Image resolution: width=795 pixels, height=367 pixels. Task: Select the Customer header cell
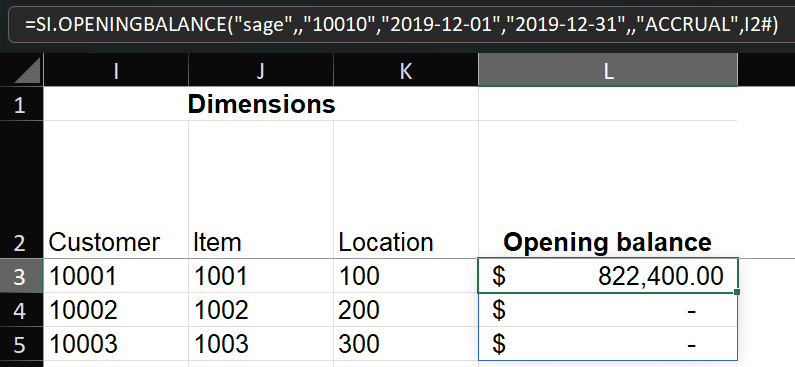[116, 190]
